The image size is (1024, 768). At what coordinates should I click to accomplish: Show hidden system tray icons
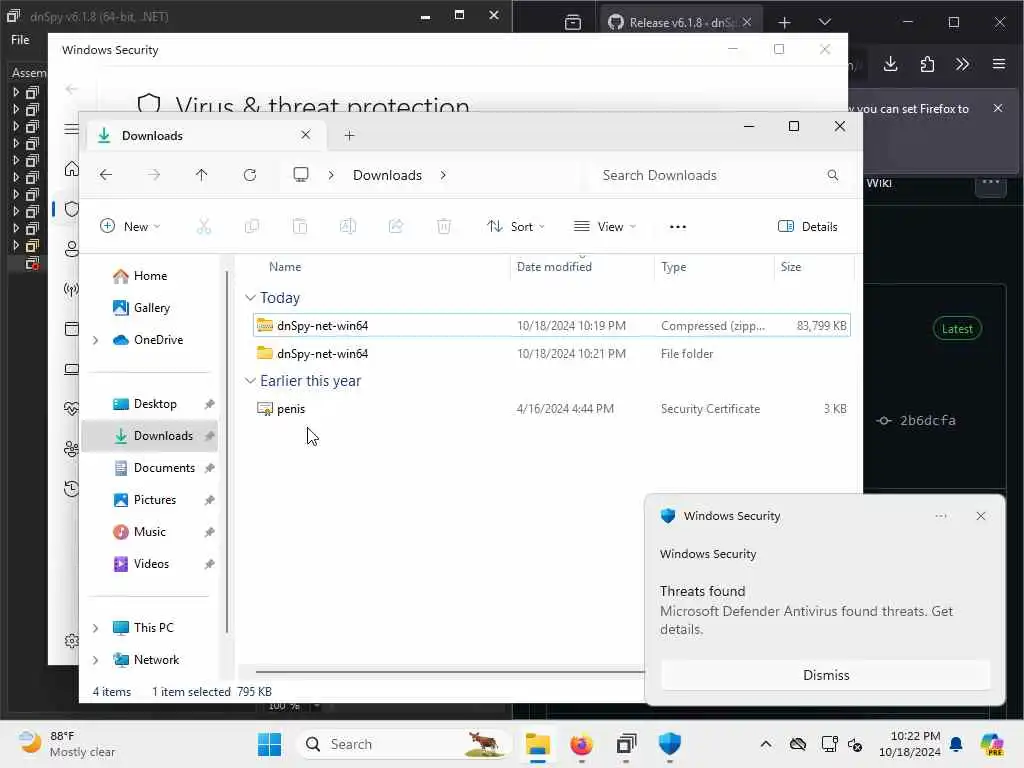tap(766, 744)
